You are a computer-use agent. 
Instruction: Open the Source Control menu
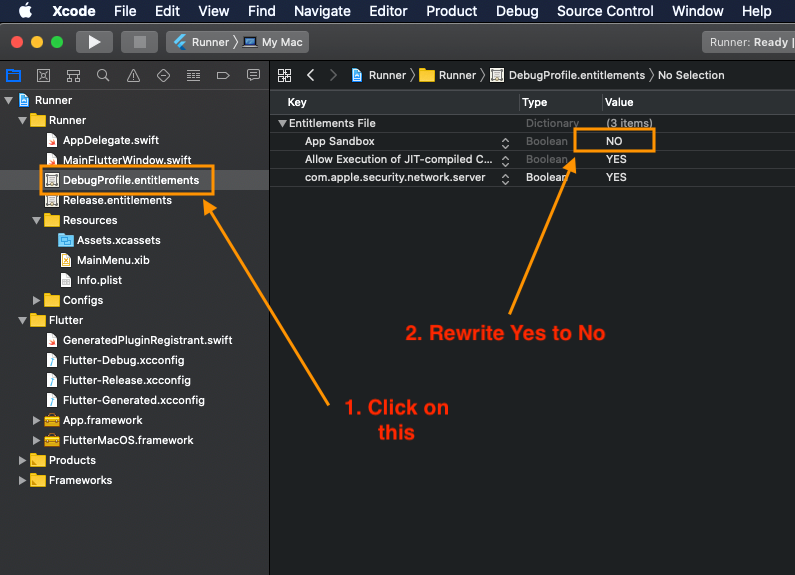(605, 11)
